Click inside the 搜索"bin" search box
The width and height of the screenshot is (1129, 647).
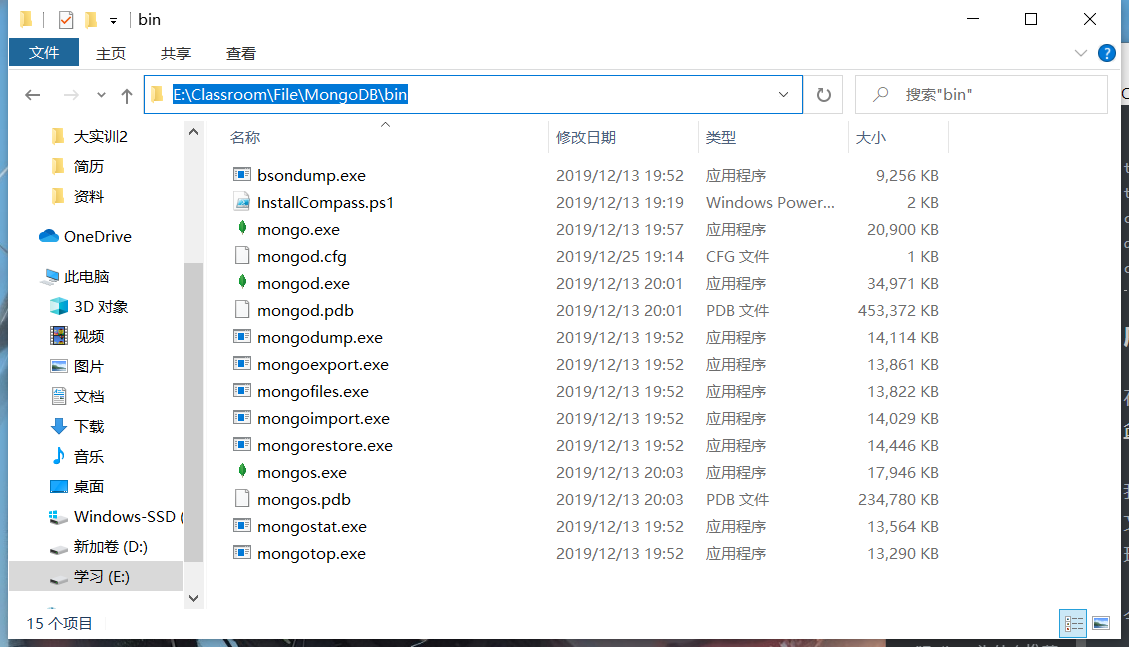point(980,93)
